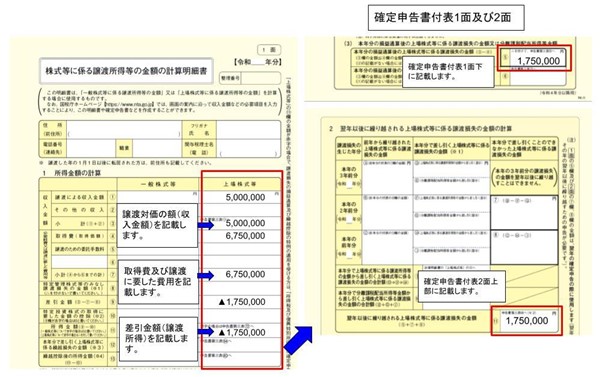The image size is (602, 377).
Task: Click the 令和 年分 year blank
Action: [x=258, y=62]
